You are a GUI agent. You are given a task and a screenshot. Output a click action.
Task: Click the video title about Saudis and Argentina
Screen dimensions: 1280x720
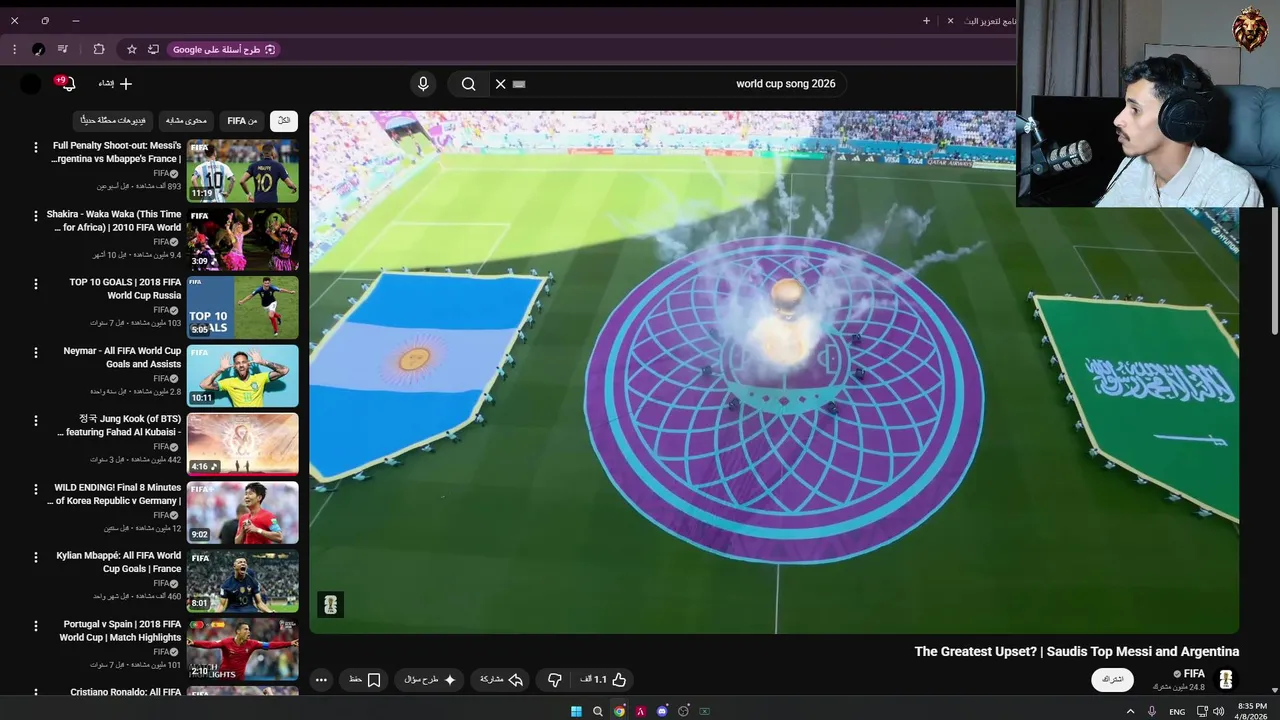tap(1077, 651)
